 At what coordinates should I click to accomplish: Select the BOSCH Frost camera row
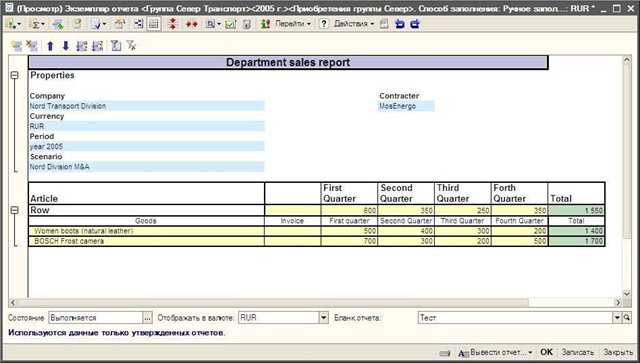[147, 241]
